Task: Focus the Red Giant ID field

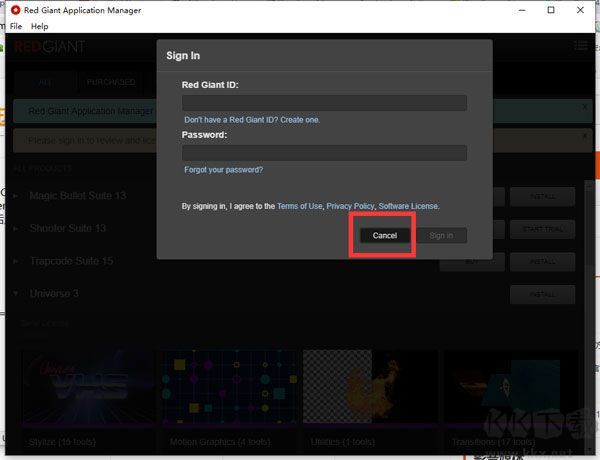Action: click(324, 103)
